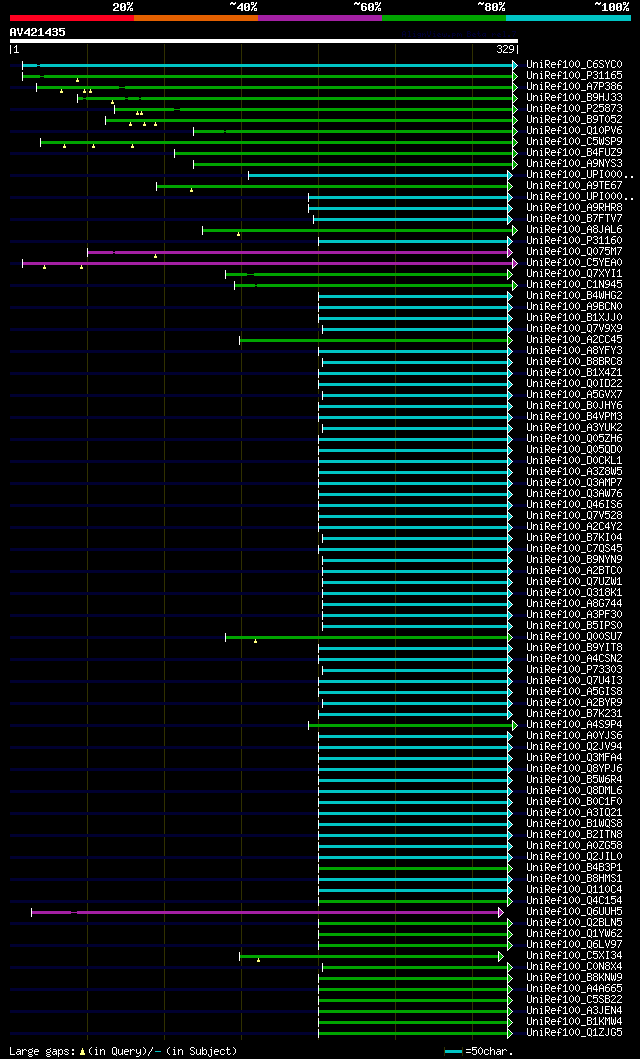This screenshot has width=640, height=1059.
Task: Select the UniRef100_C7QS45 hit label
Action: click(575, 548)
